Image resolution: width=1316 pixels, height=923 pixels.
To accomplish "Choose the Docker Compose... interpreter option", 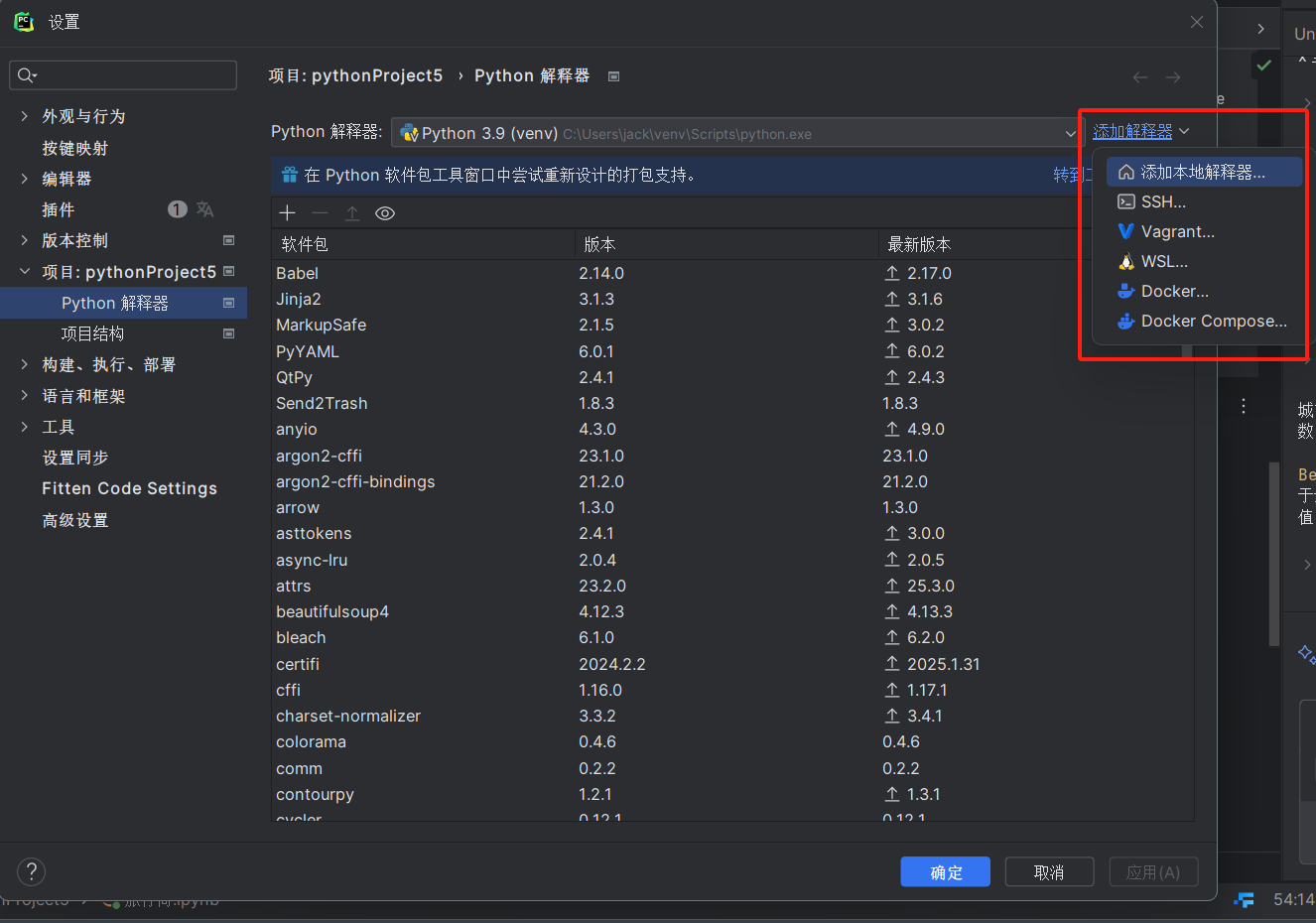I will pos(1204,321).
